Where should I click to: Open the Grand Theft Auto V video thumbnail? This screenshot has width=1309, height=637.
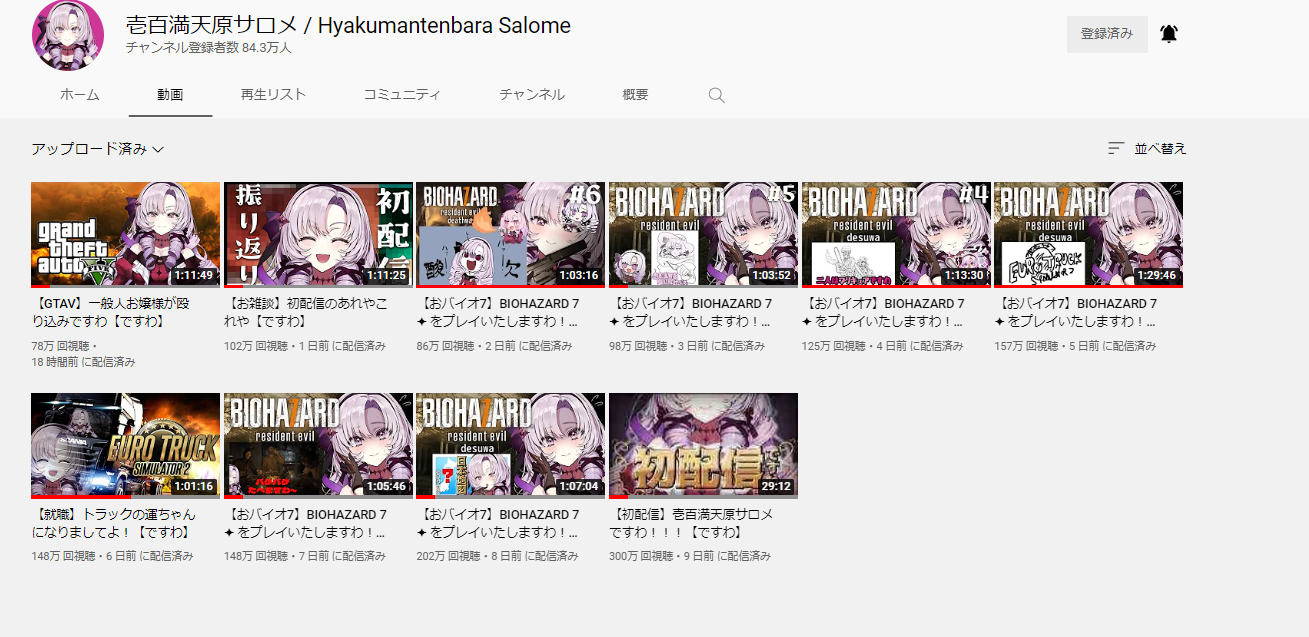[125, 234]
